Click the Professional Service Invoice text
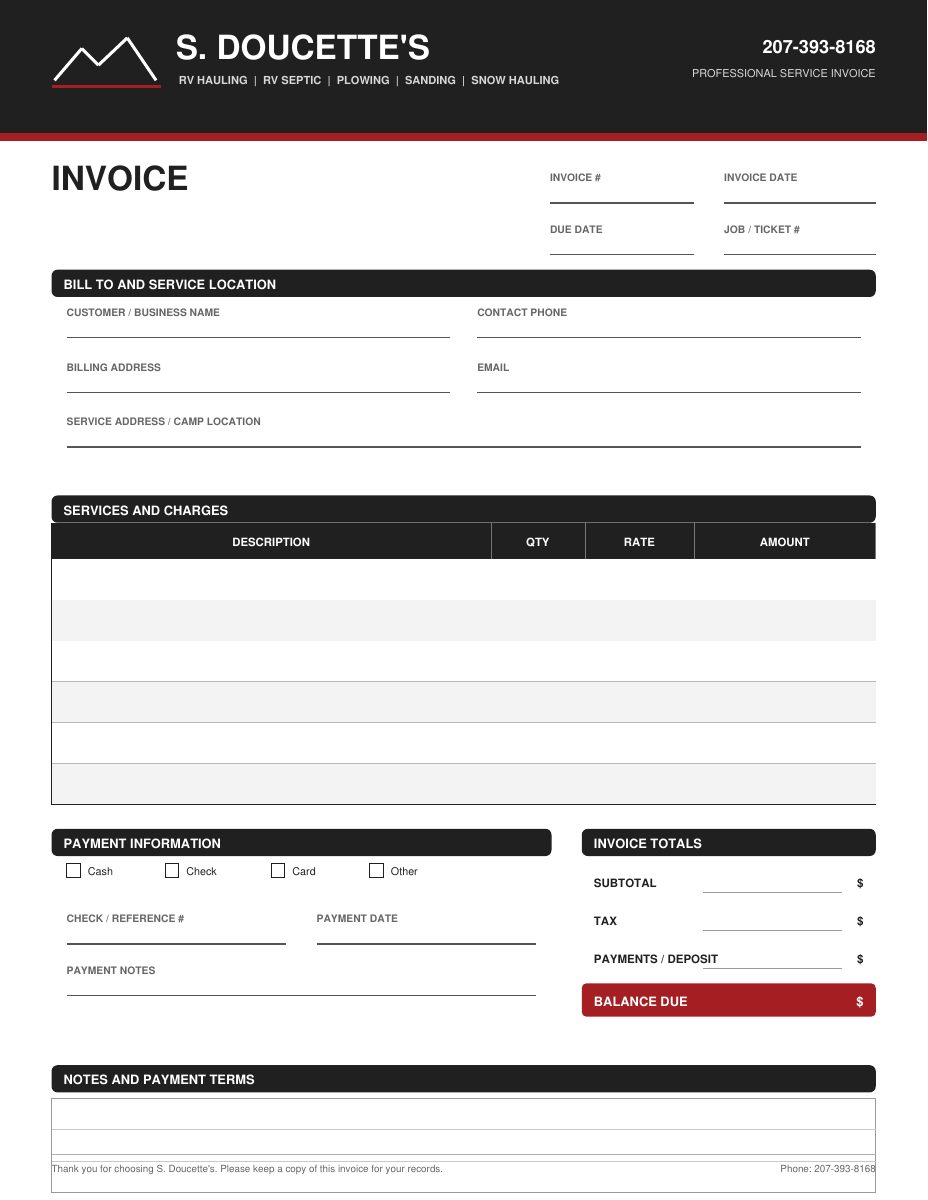Viewport: 928px width, 1200px height. tap(784, 73)
